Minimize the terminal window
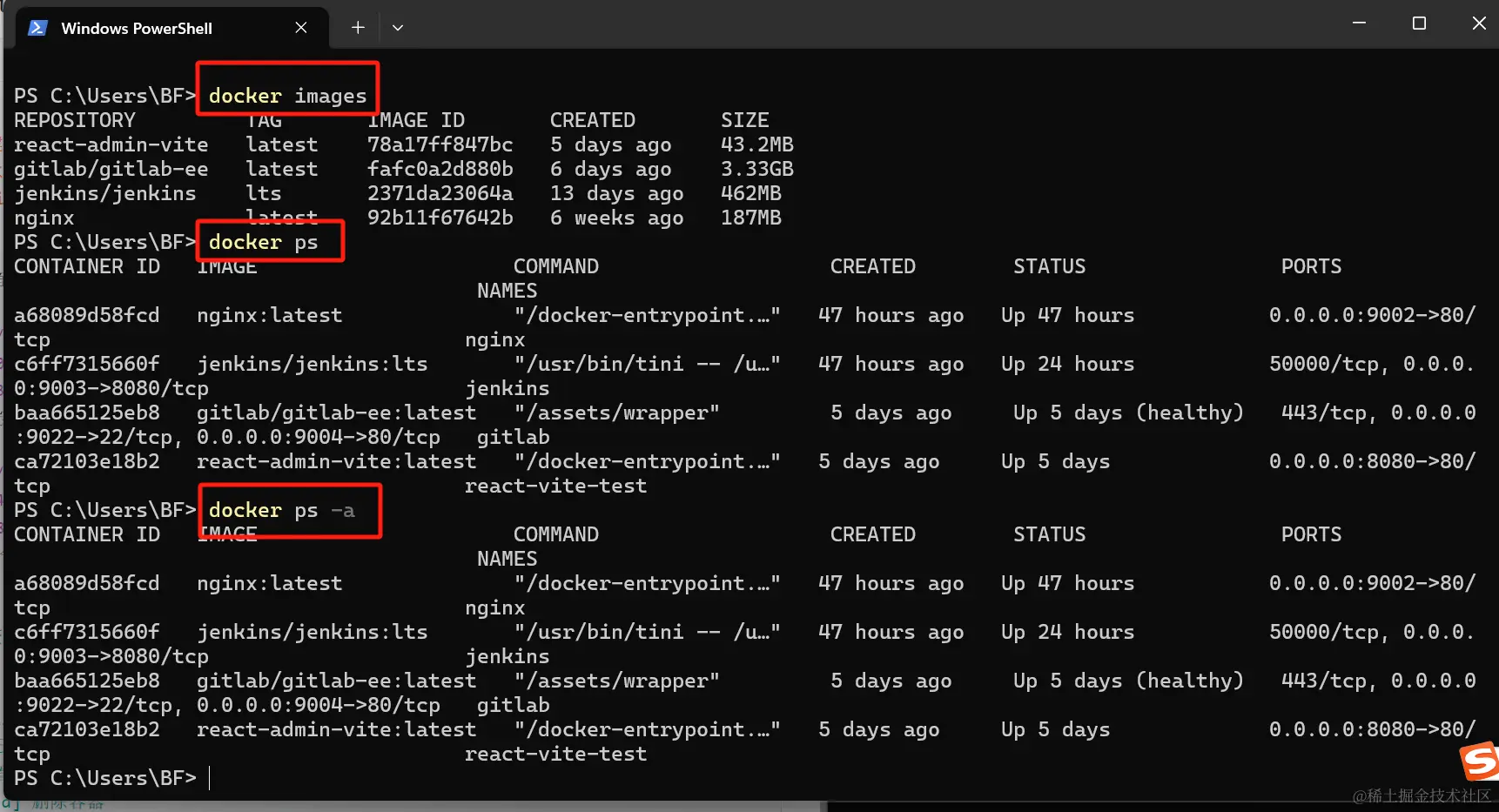Viewport: 1499px width, 812px height. (1359, 23)
